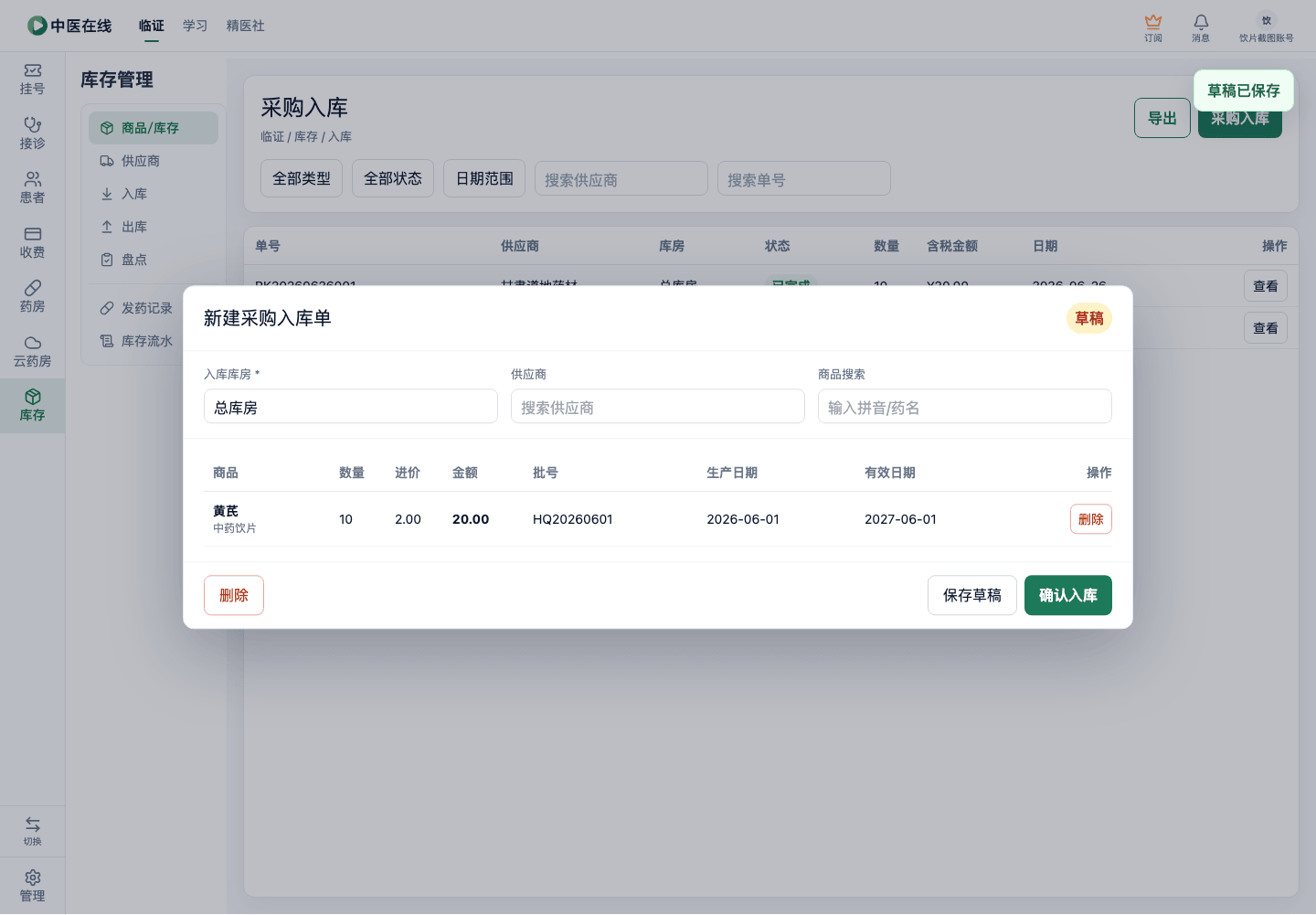Select 出库 upload-arrow menu item
The image size is (1316, 915).
point(154,227)
